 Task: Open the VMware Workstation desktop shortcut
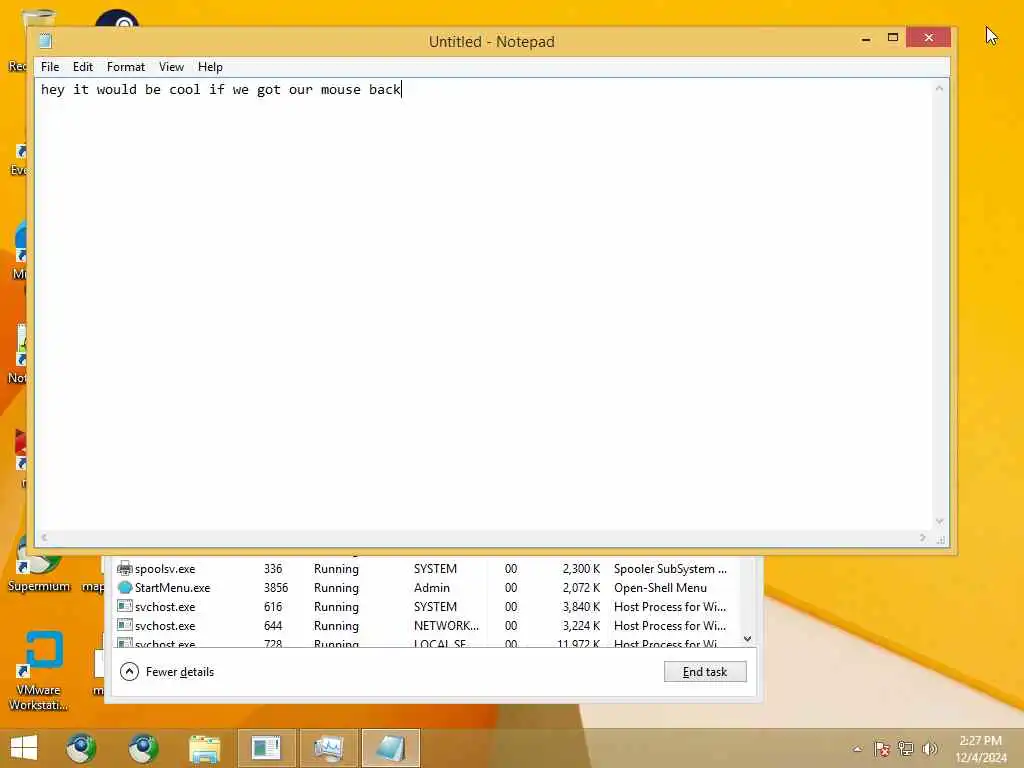pos(38,671)
